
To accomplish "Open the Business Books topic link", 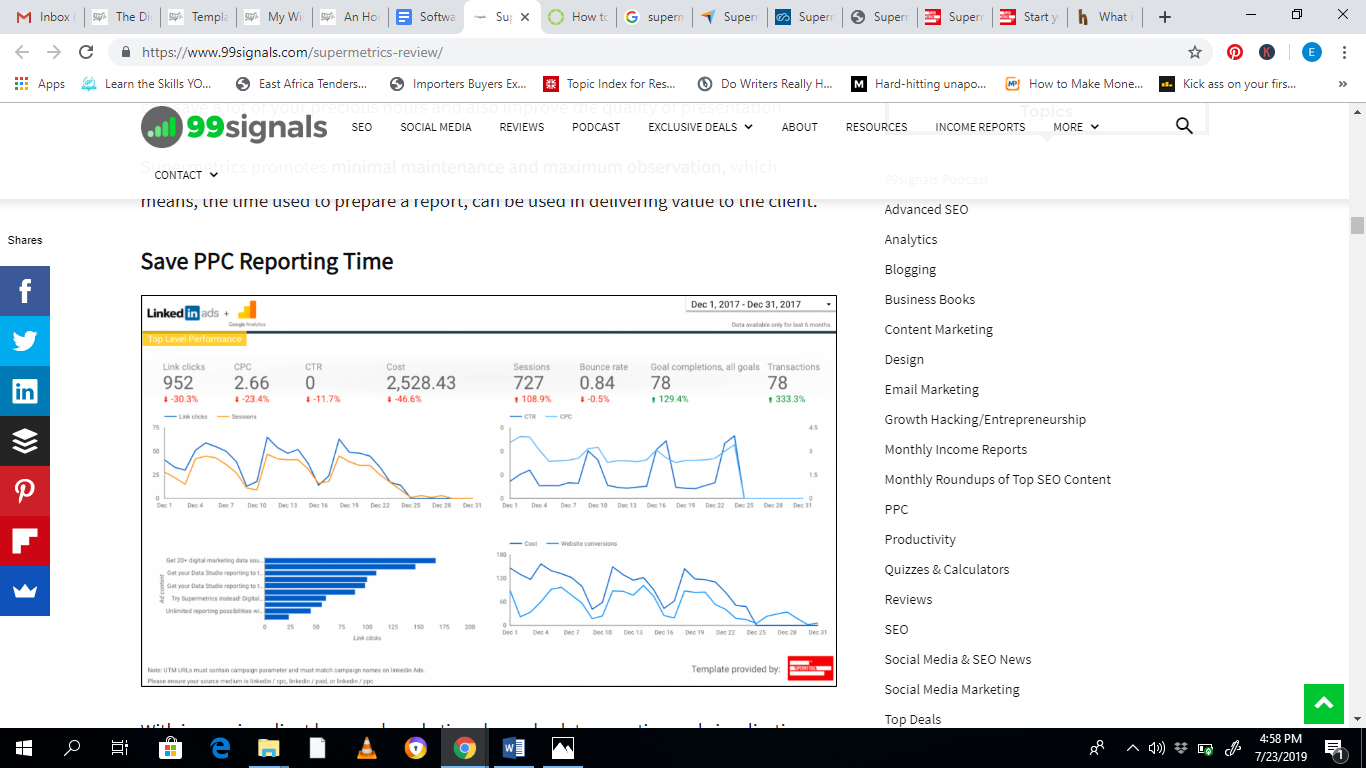I will (930, 299).
